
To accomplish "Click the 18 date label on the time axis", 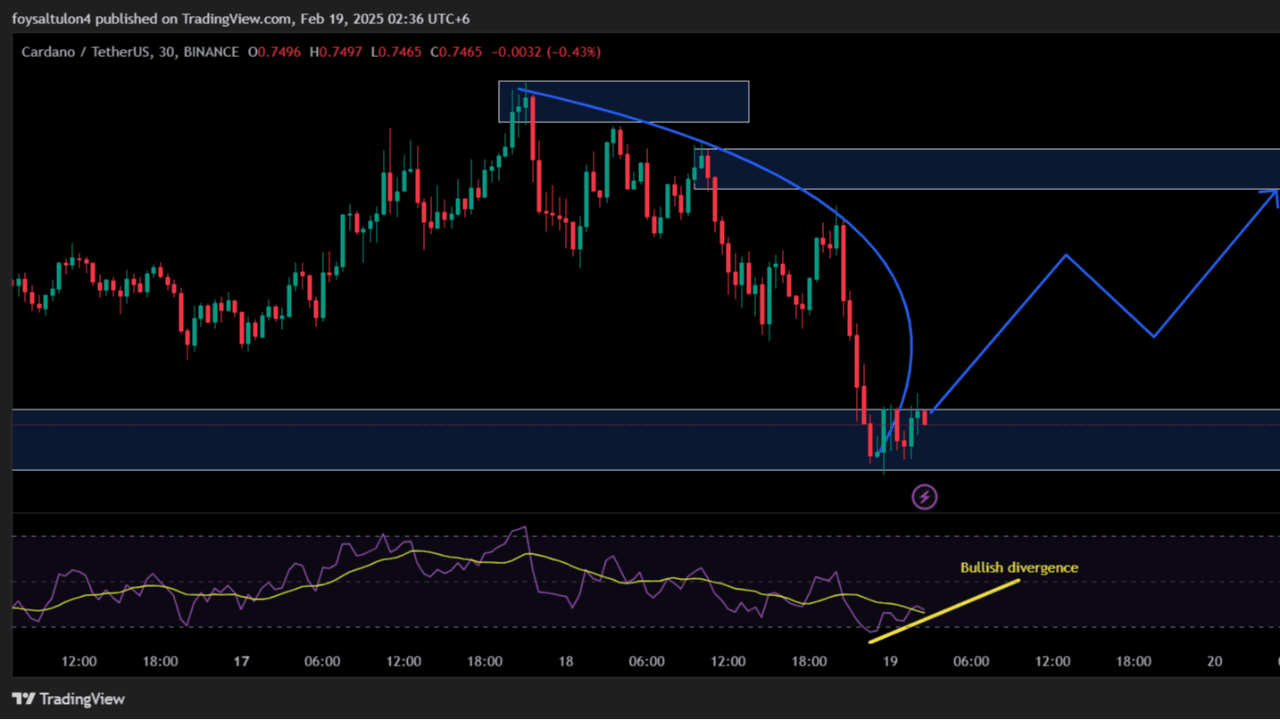I will (x=565, y=661).
